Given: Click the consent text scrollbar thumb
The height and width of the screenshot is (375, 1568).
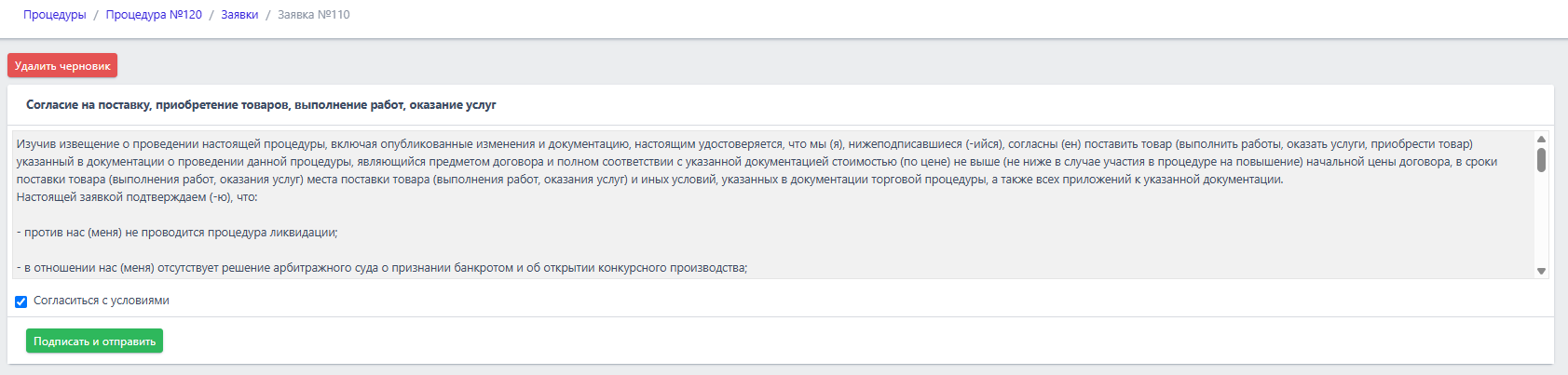Looking at the screenshot, I should 1541,160.
